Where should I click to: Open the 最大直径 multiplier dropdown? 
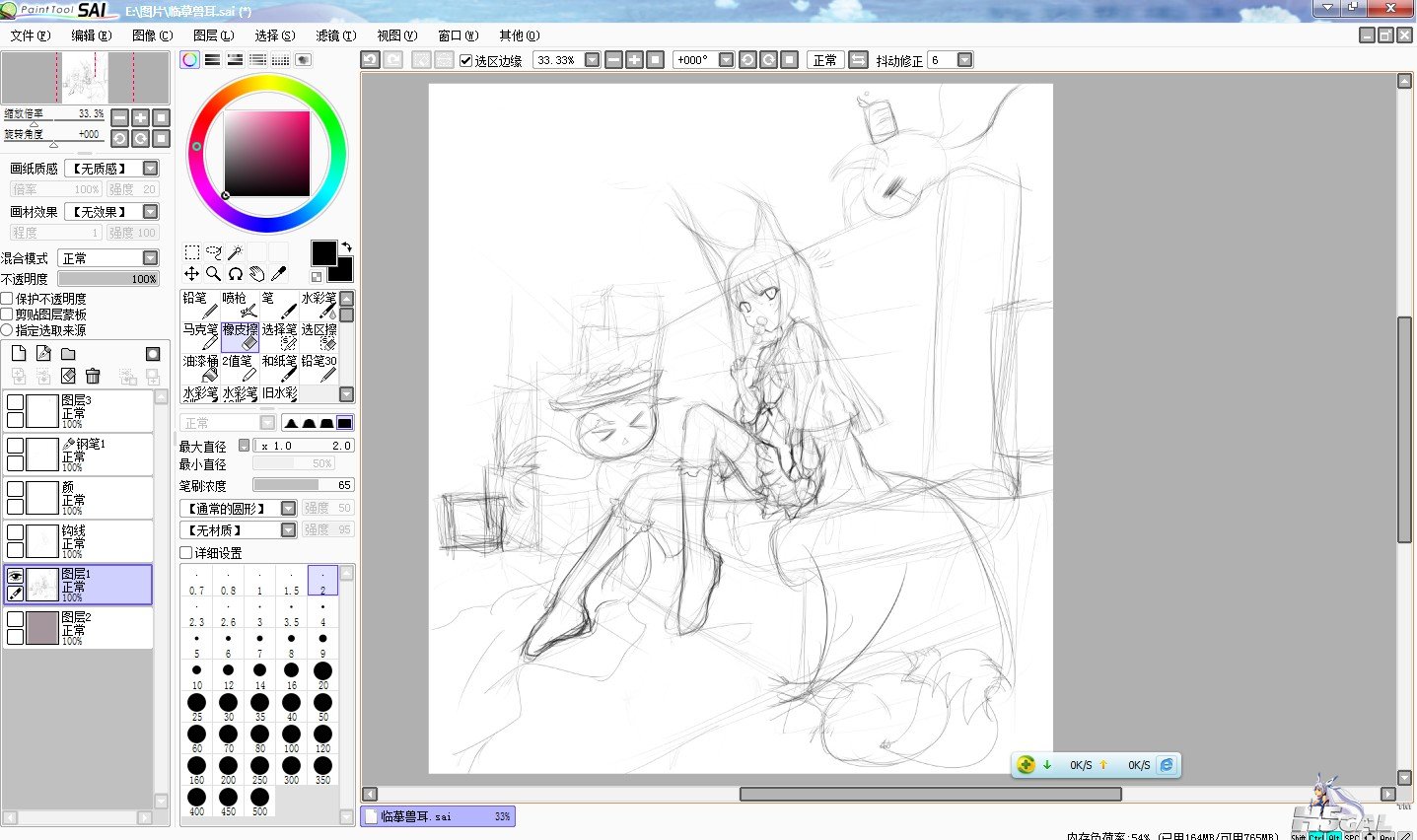(x=244, y=446)
